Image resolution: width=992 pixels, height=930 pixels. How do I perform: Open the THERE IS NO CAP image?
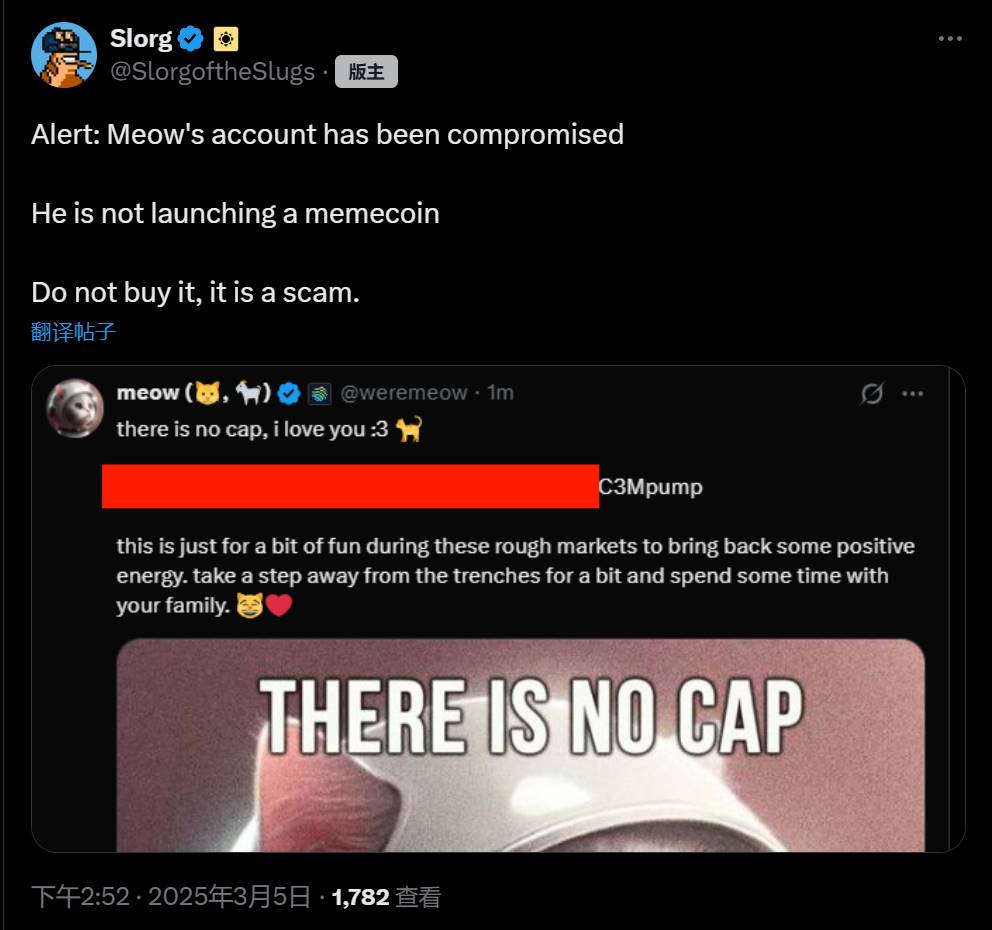click(520, 745)
